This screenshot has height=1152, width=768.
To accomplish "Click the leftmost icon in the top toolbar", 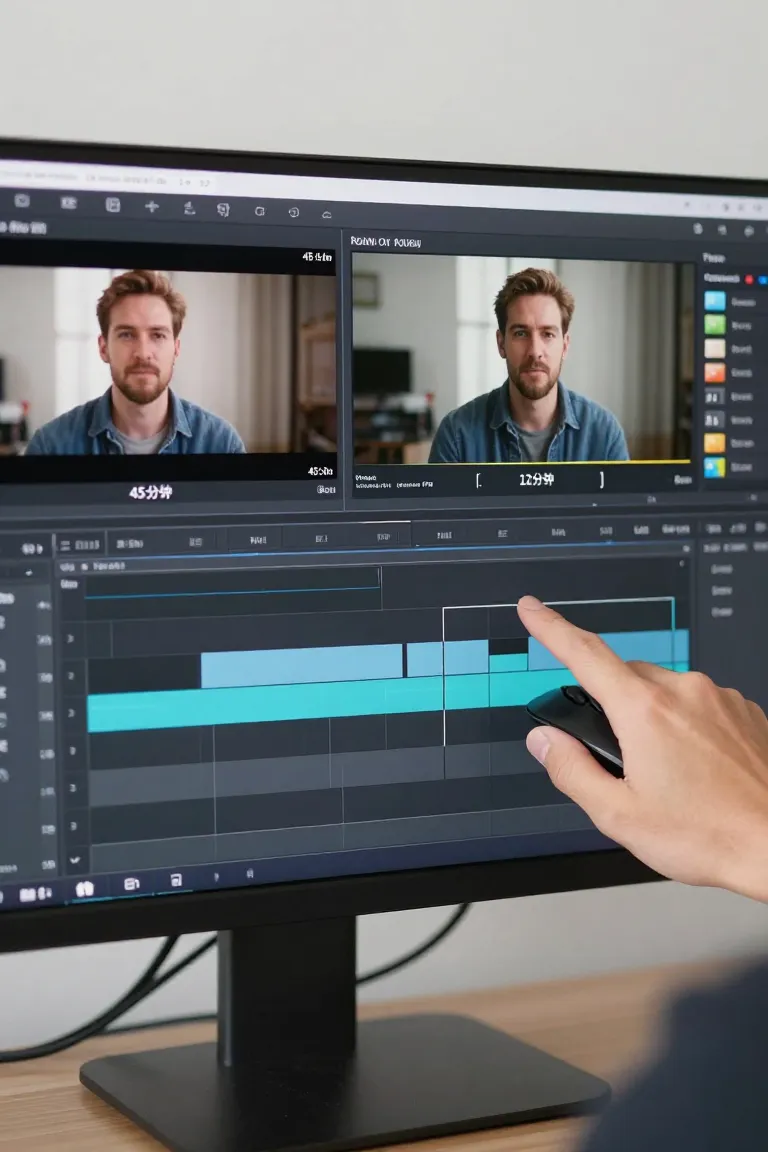I will (x=23, y=201).
